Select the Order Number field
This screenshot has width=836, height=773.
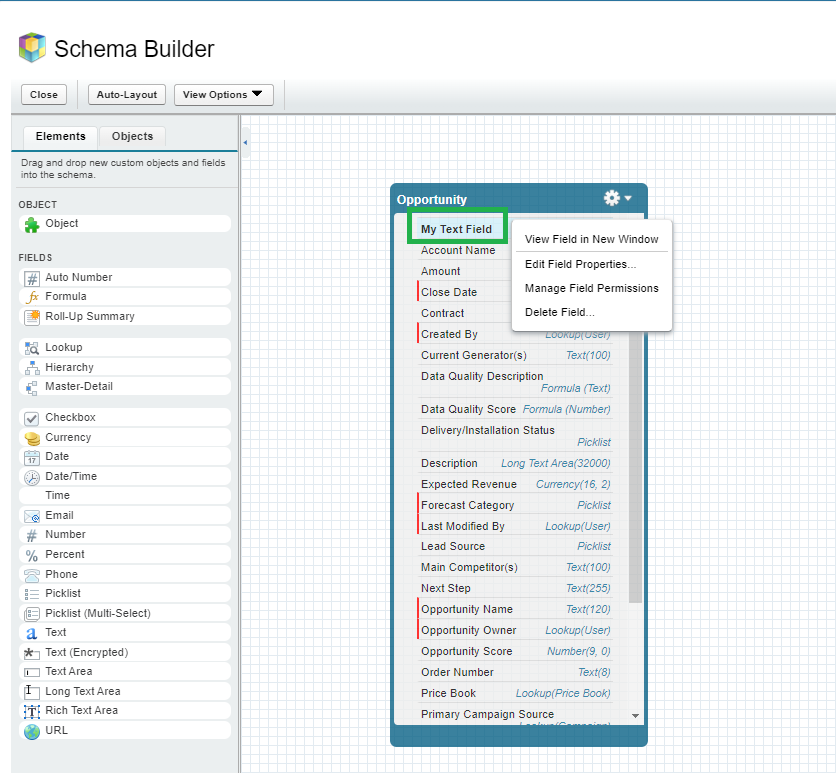pyautogui.click(x=515, y=672)
